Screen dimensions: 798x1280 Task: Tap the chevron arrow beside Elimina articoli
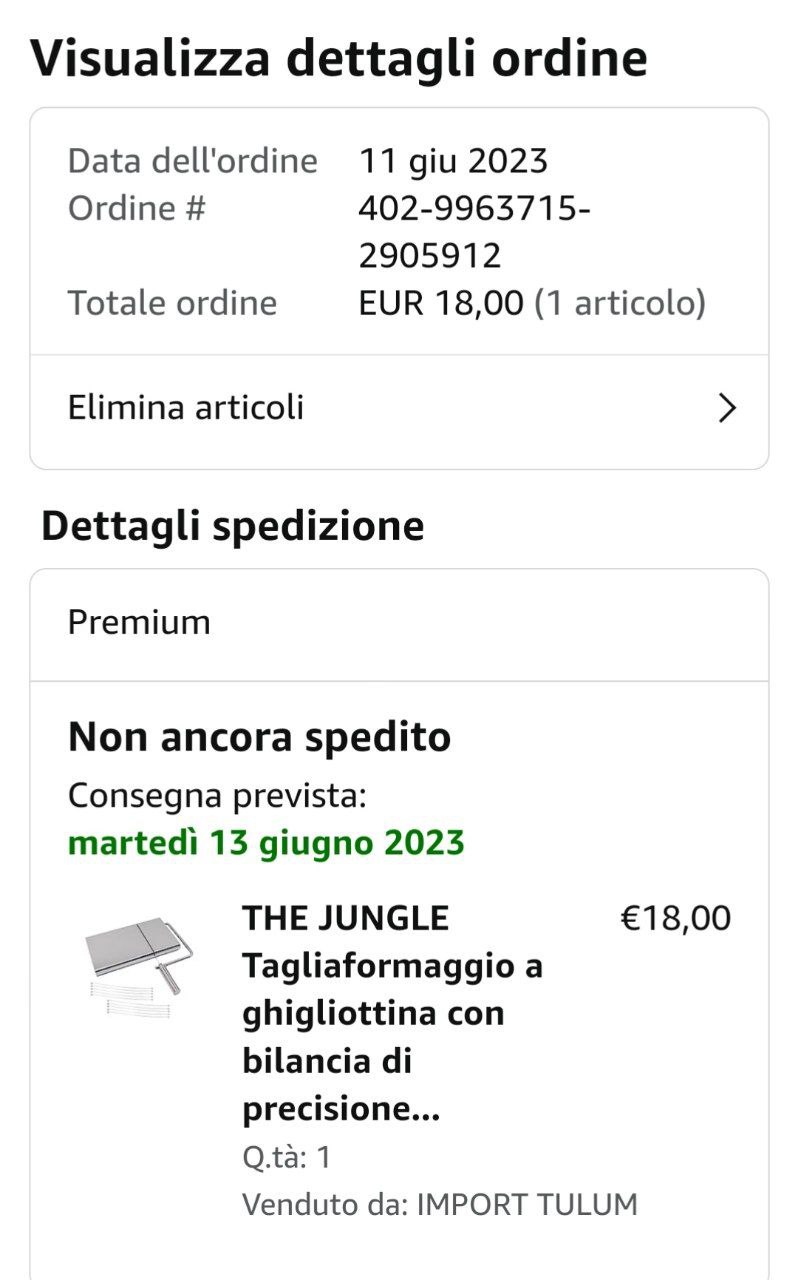tap(728, 408)
